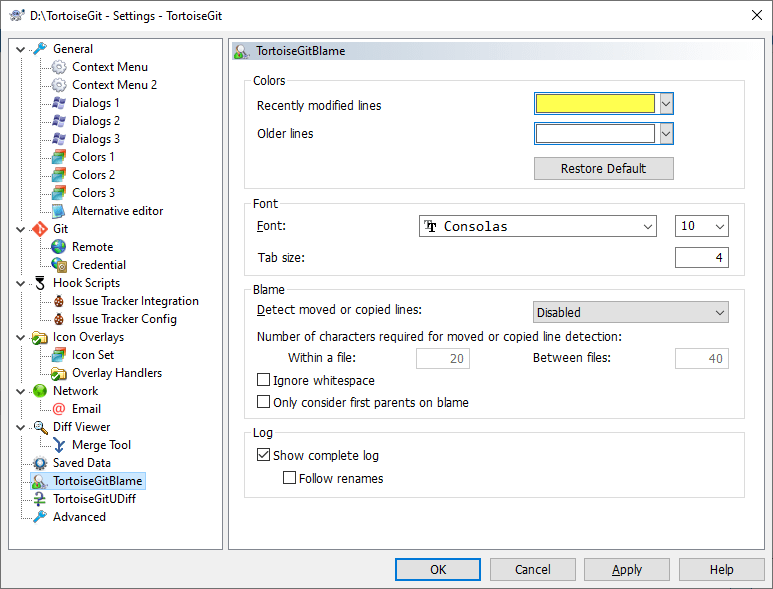Collapse the Git tree node
Image resolution: width=773 pixels, height=589 pixels.
coord(21,229)
